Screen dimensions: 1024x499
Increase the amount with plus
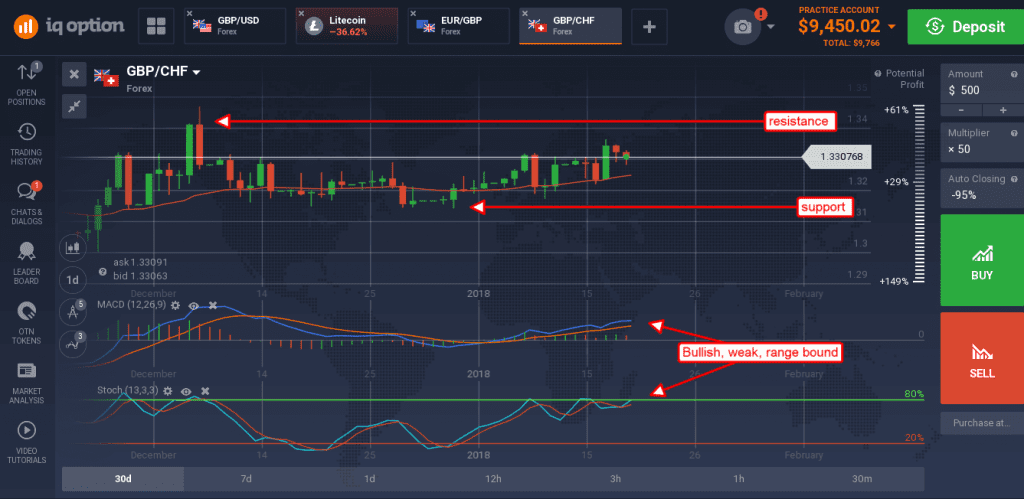tap(1003, 110)
